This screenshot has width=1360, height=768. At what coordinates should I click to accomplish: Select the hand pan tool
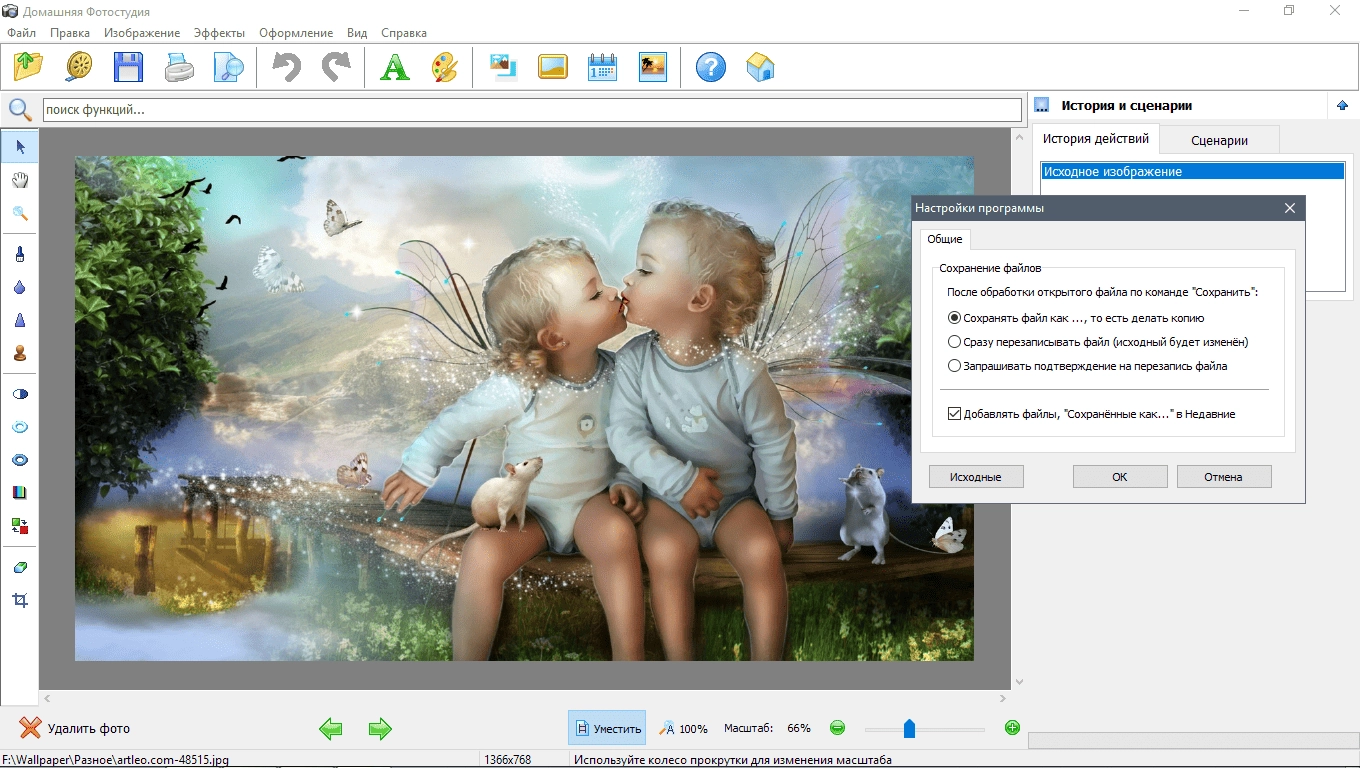tap(20, 180)
